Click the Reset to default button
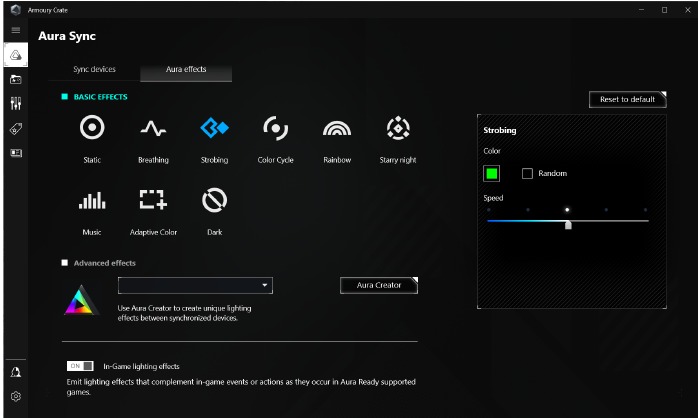 coord(628,99)
